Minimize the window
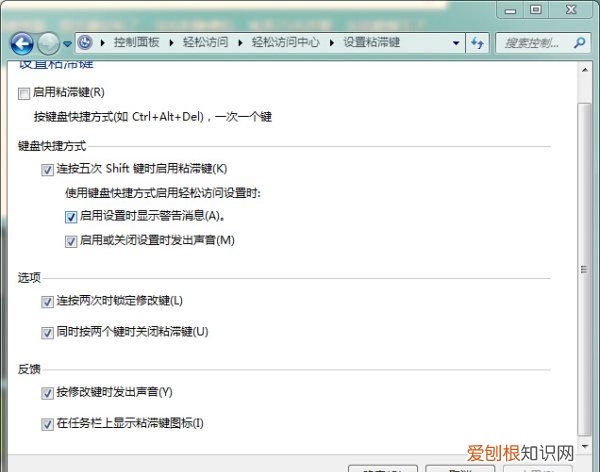Screen dimensions: 600x472 click(x=510, y=10)
